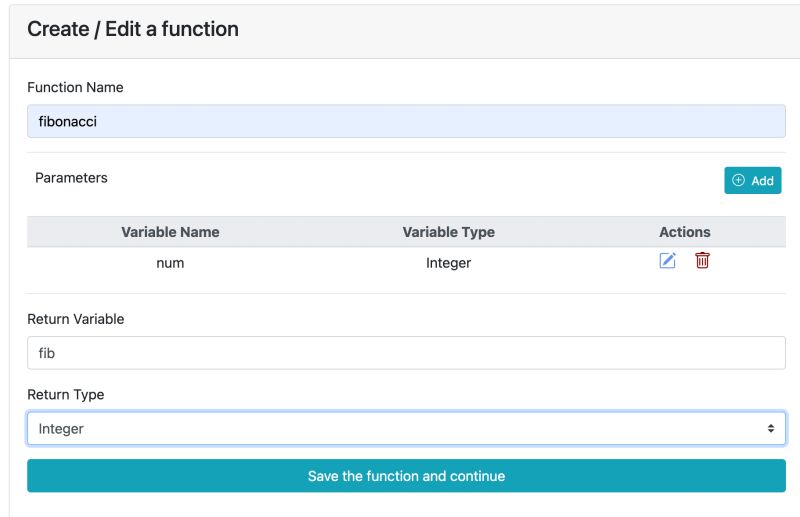Click the Actions column header
800x517 pixels.
tap(685, 232)
